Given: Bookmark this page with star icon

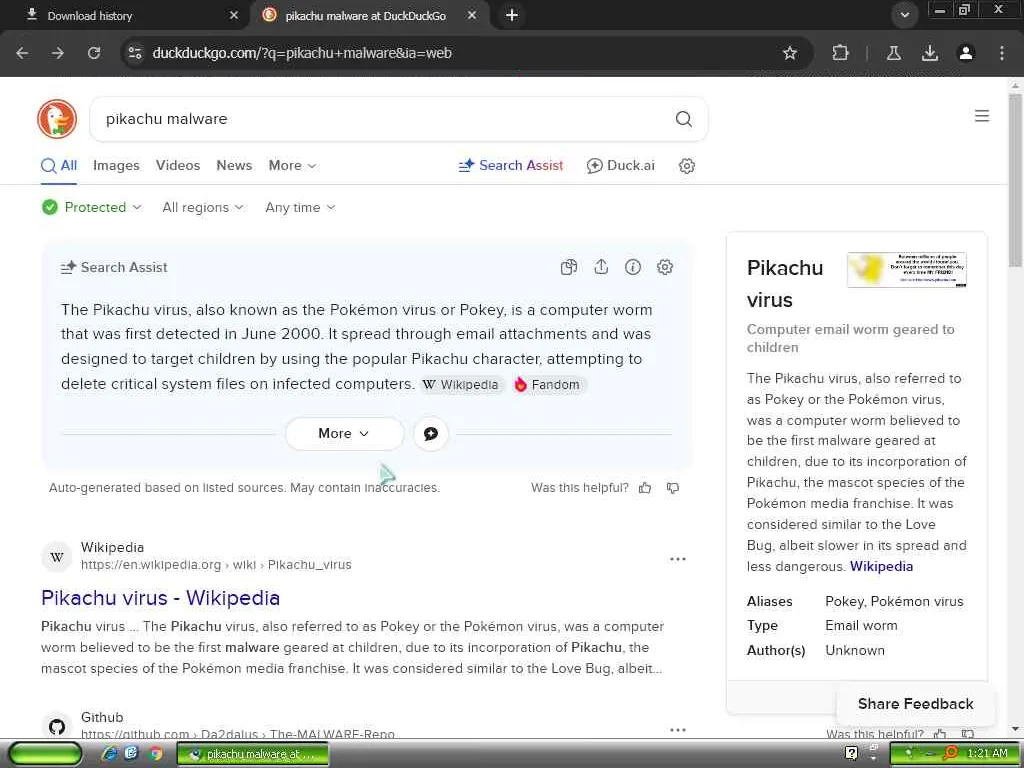Looking at the screenshot, I should pyautogui.click(x=790, y=53).
